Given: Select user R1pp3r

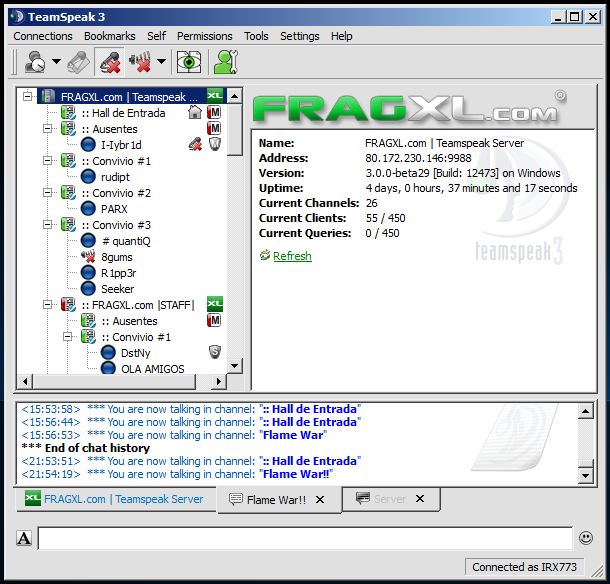Looking at the screenshot, I should coord(118,273).
